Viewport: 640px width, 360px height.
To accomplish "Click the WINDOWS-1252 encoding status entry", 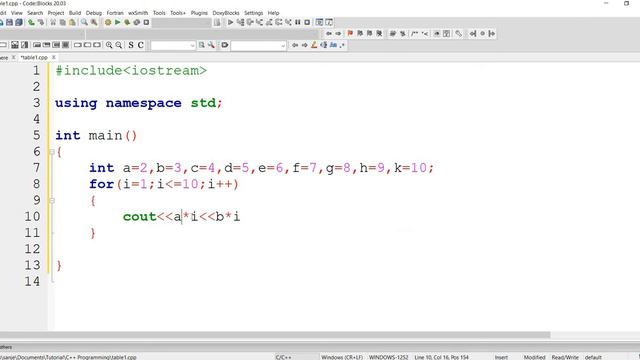I will click(x=389, y=357).
